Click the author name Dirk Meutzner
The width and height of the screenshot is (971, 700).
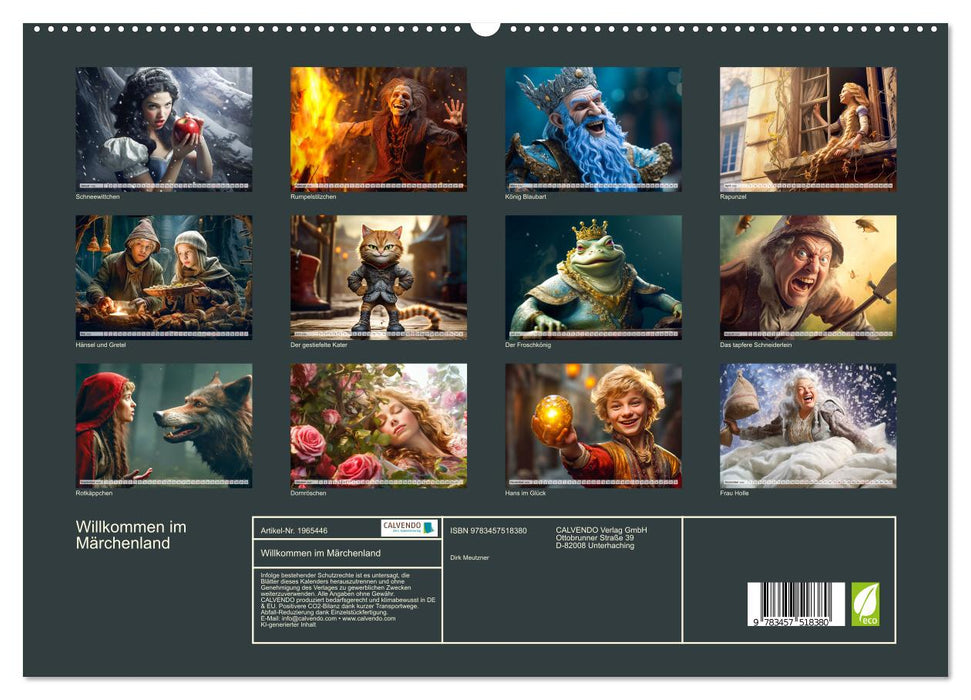click(x=470, y=557)
